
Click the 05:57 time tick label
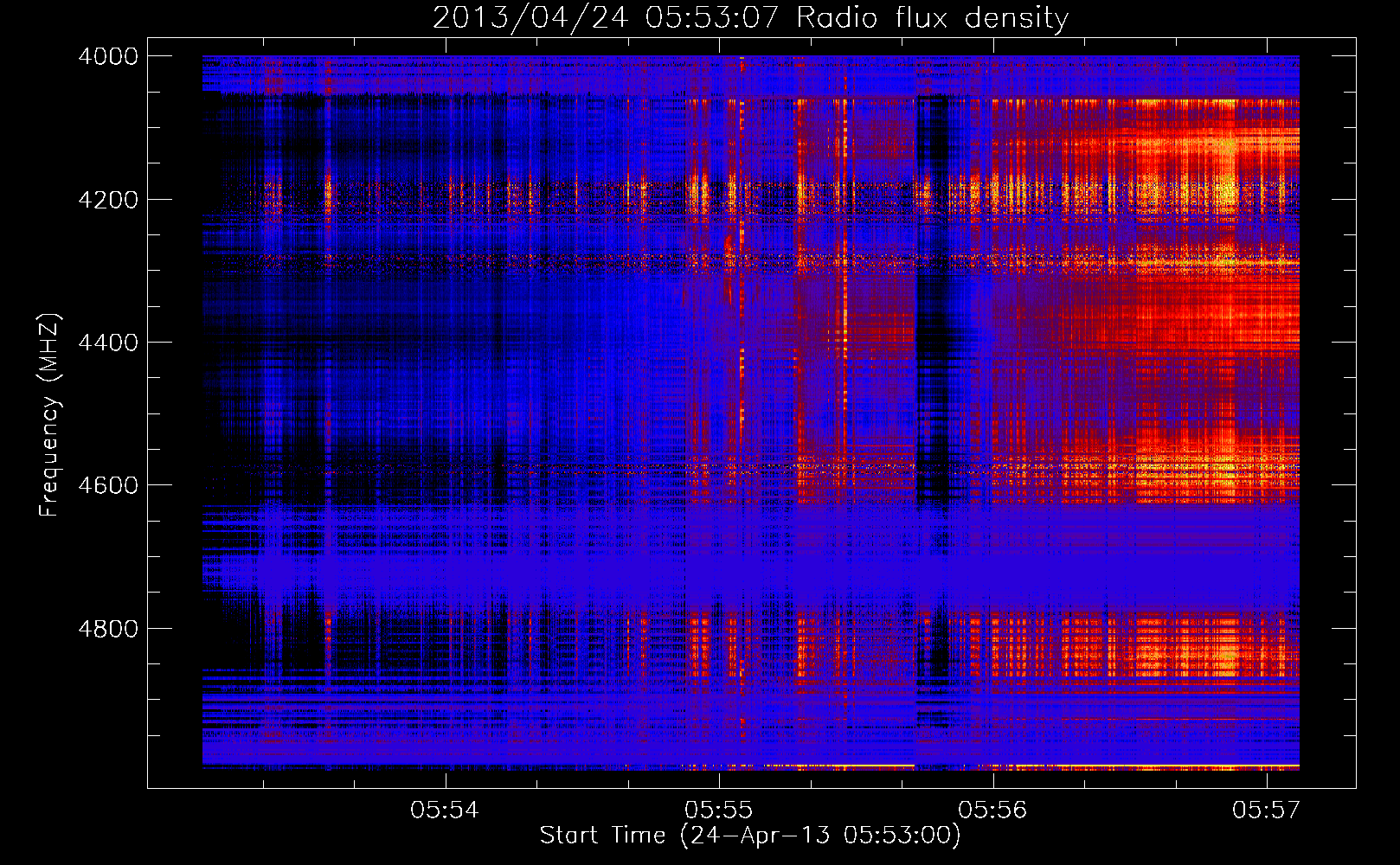(1267, 810)
